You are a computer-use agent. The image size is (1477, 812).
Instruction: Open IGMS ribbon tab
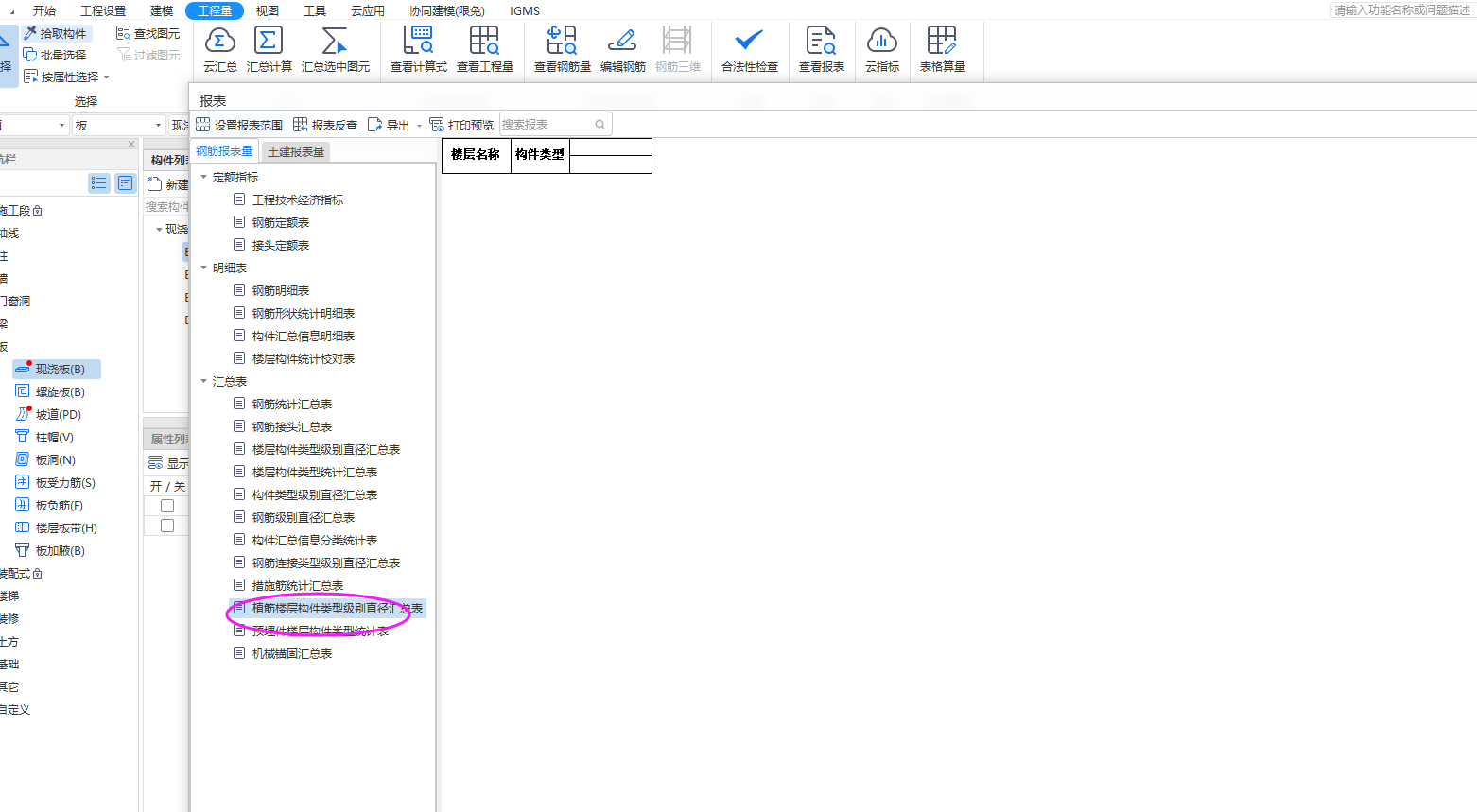[x=525, y=10]
